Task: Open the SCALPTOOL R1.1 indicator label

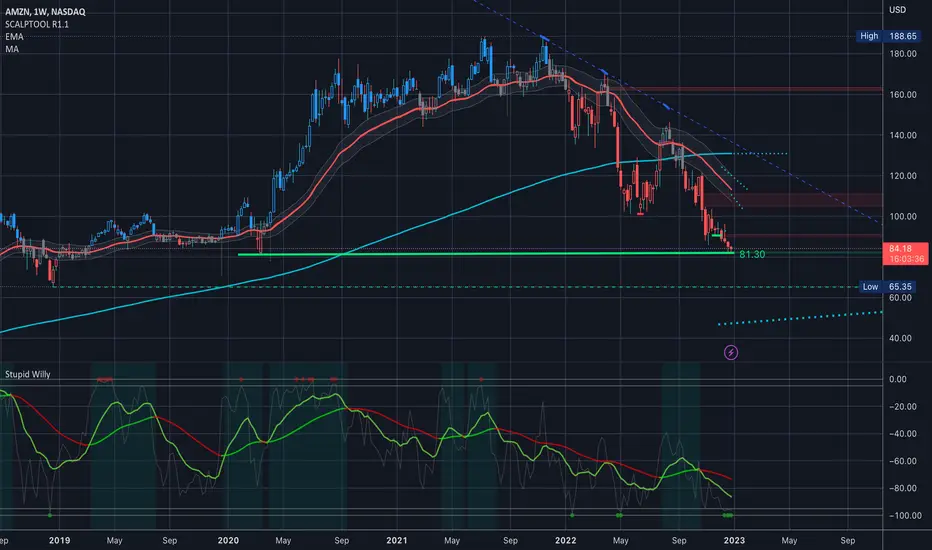Action: pos(37,24)
